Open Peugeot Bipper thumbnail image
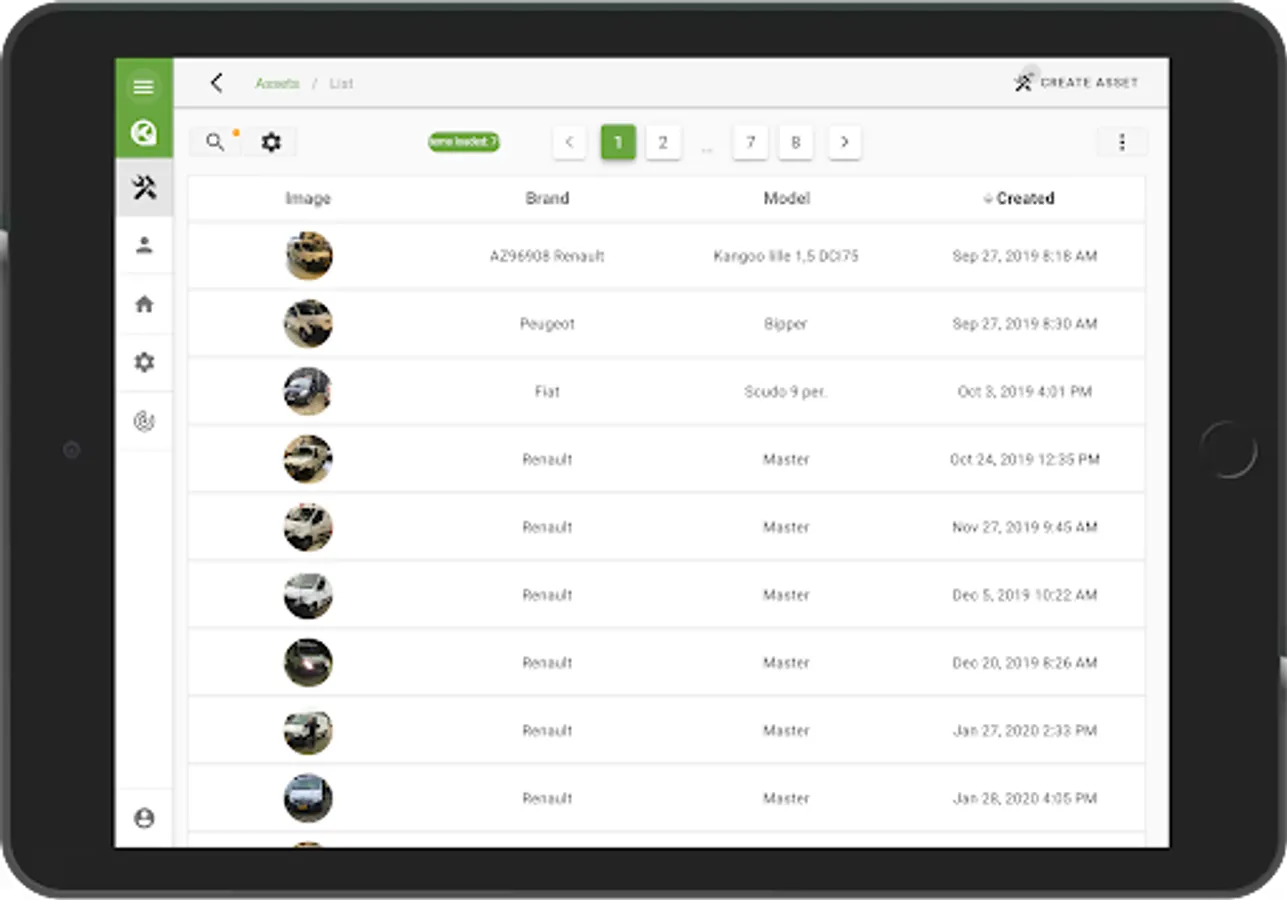The height and width of the screenshot is (900, 1287). (x=308, y=324)
